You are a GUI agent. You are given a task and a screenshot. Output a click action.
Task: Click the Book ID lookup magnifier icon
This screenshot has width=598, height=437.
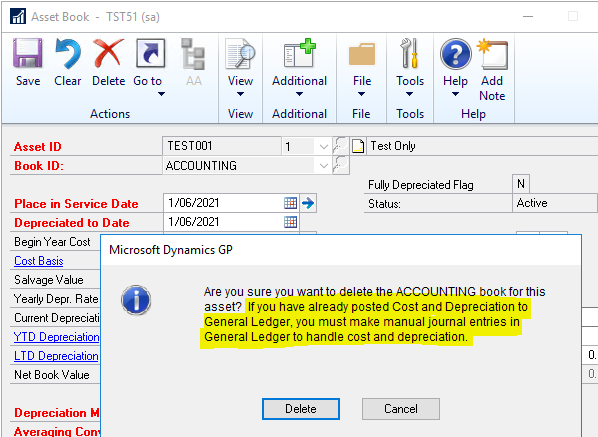pos(341,165)
